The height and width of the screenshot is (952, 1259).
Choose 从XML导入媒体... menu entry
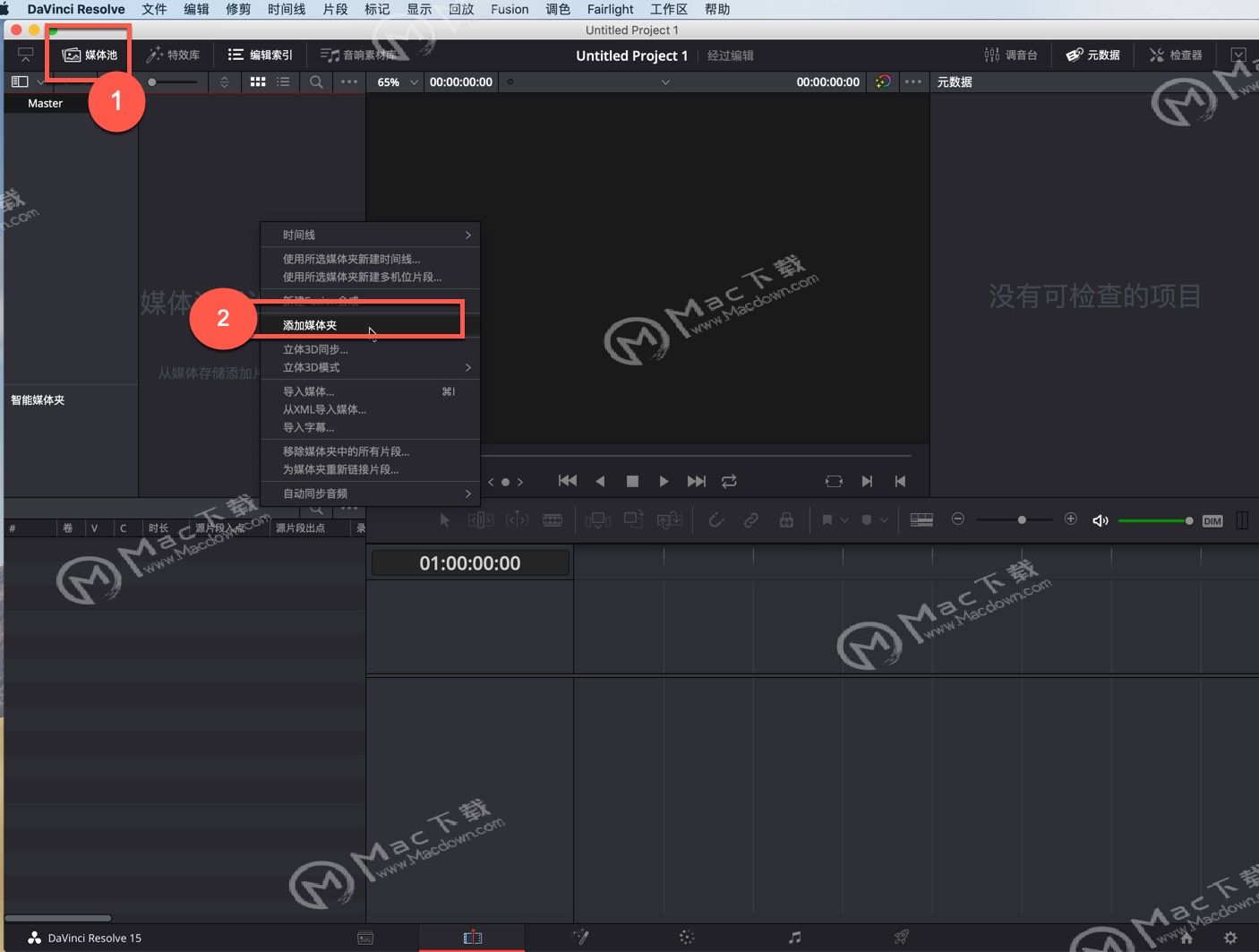[x=370, y=409]
